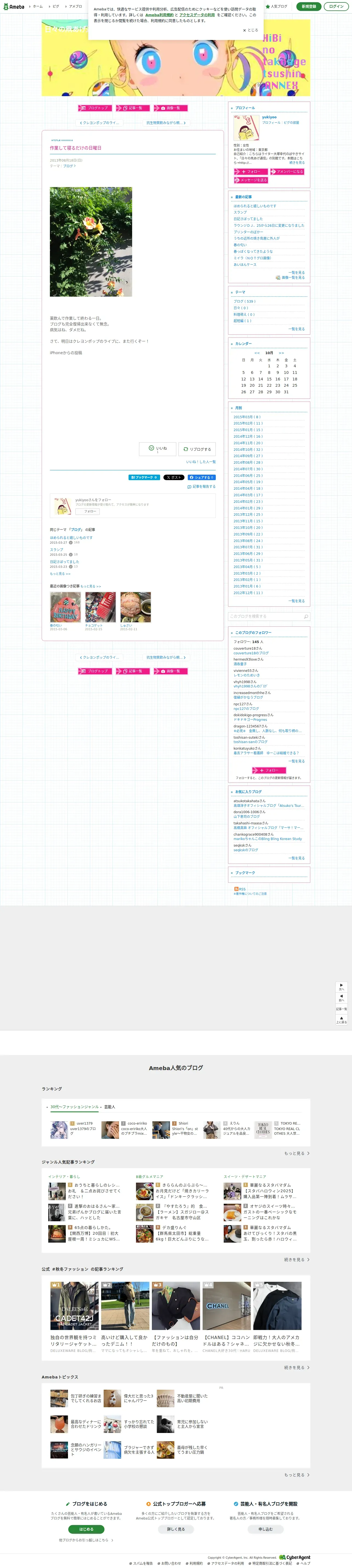This screenshot has width=352, height=1568.
Task: Open the uver1379 ranking avatar
Action: (x=59, y=1130)
